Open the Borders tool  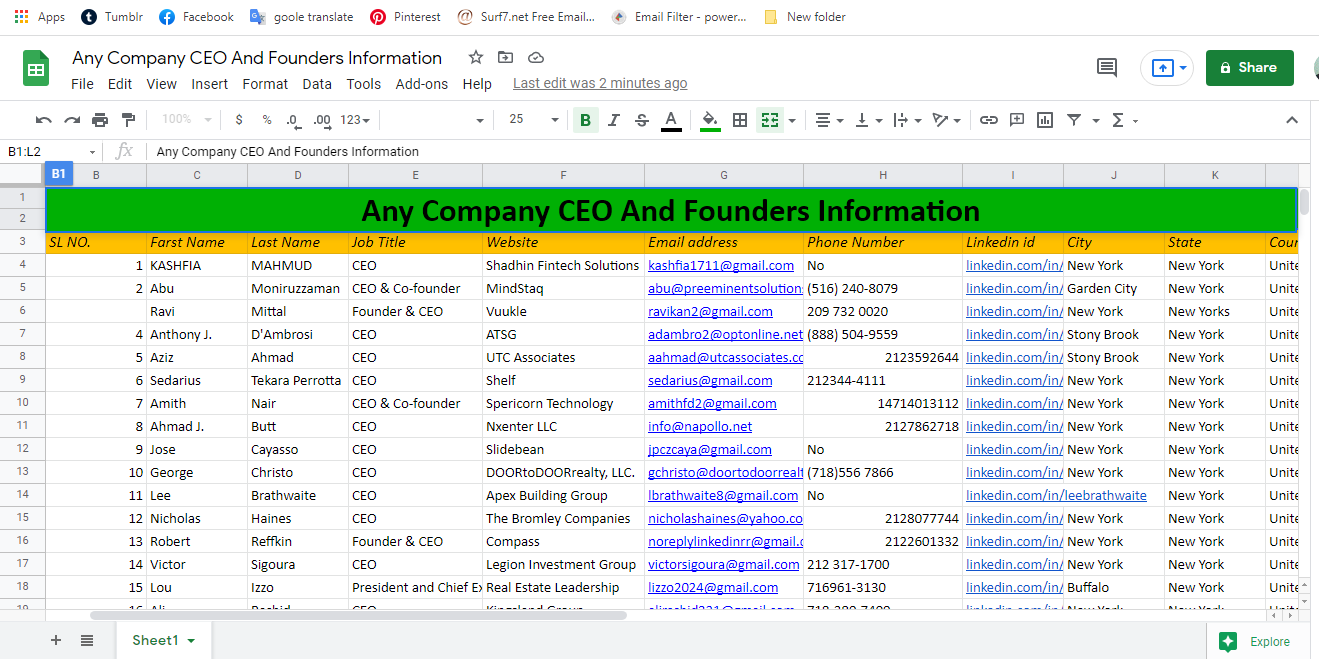tap(740, 120)
